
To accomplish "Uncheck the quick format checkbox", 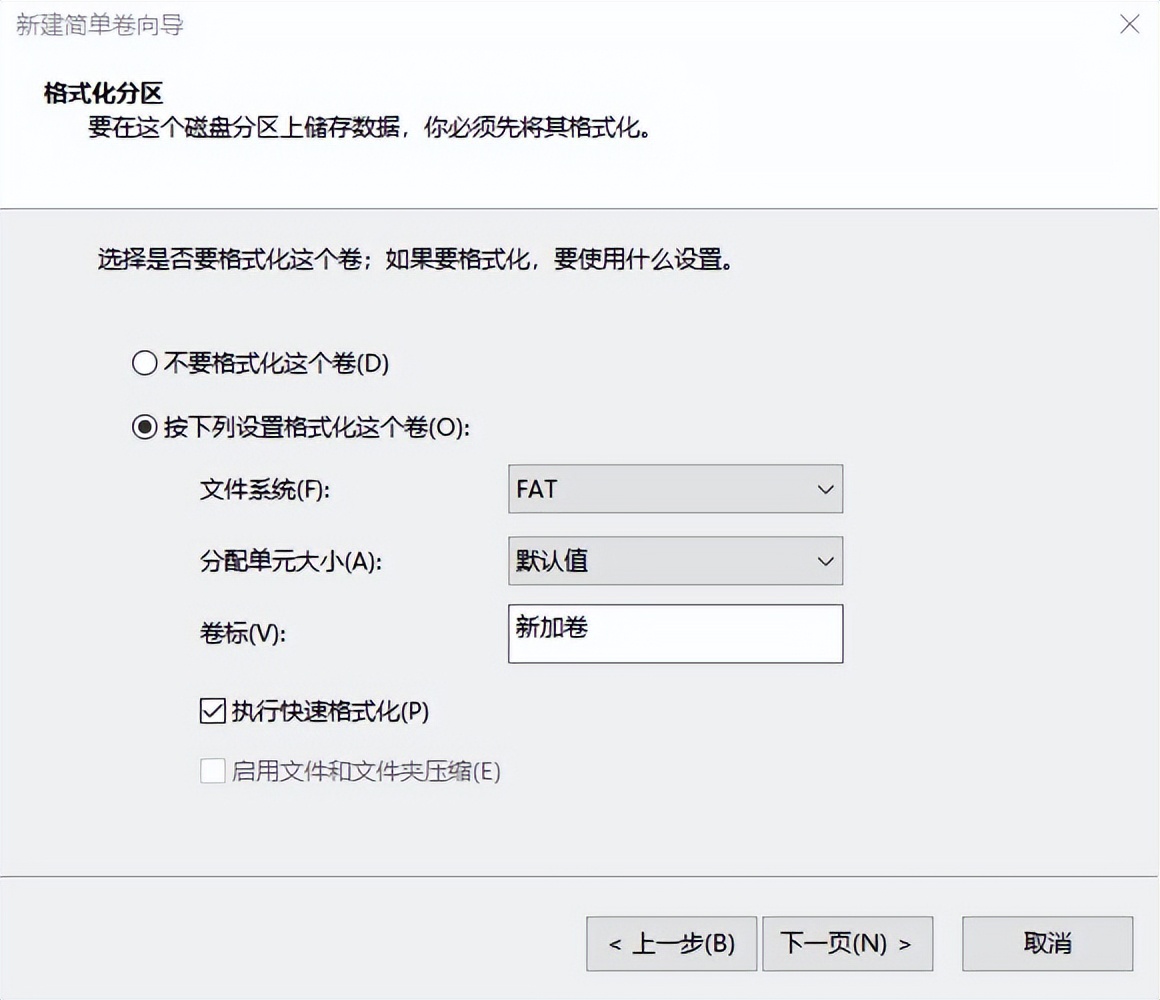I will pos(212,710).
